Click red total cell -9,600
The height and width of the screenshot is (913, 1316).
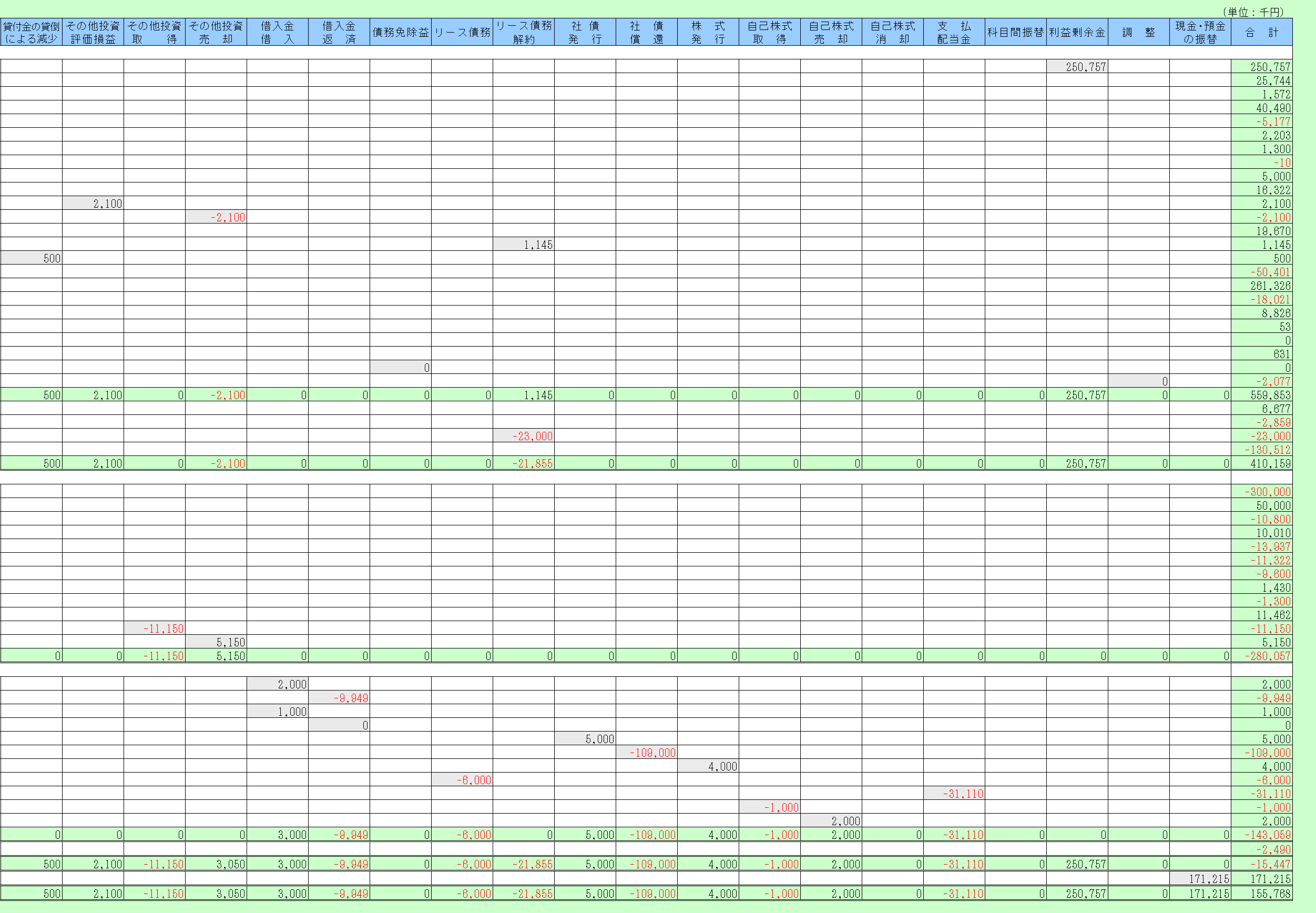click(x=1262, y=574)
